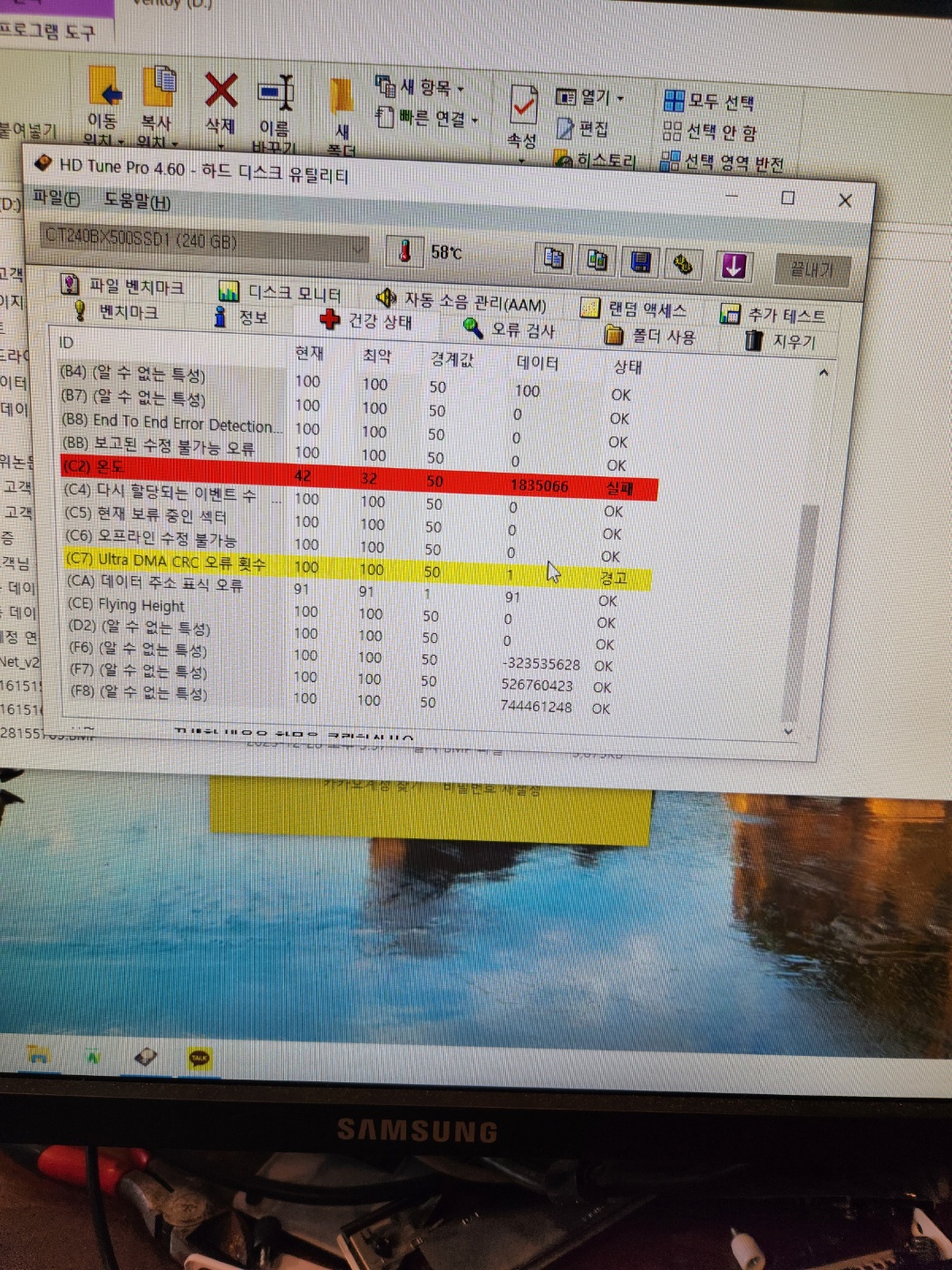This screenshot has width=952, height=1270.
Task: Click the copy screenshot to clipboard icon
Action: tap(597, 260)
